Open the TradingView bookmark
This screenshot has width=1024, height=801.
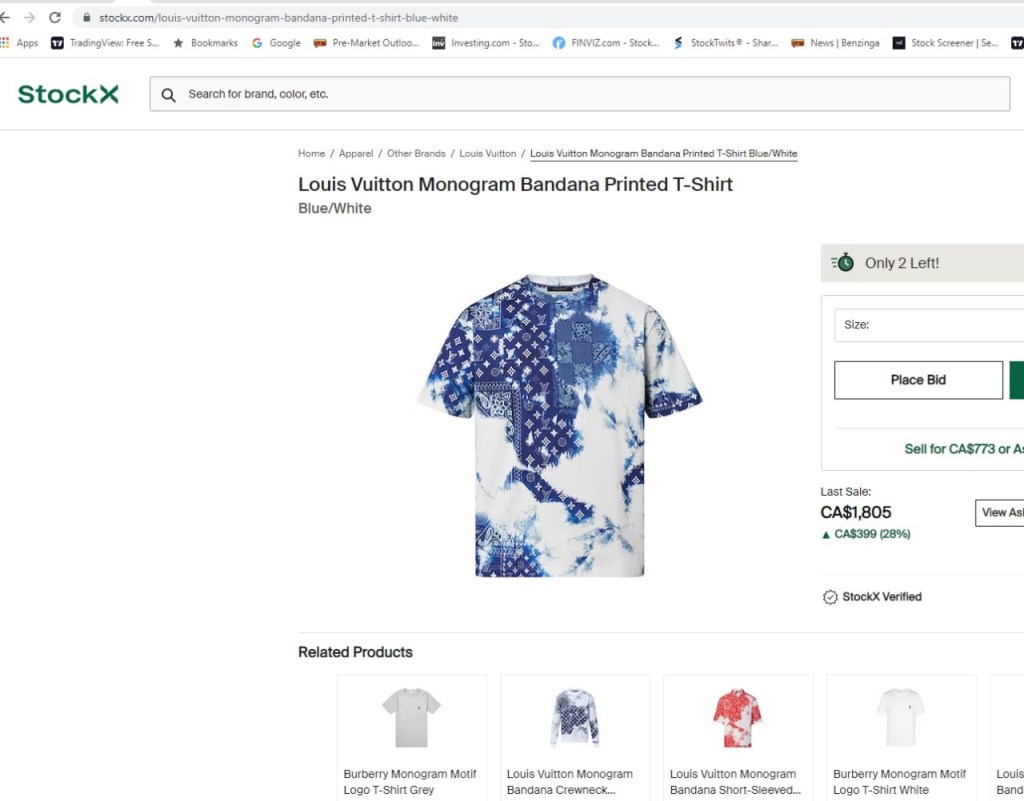pos(105,43)
